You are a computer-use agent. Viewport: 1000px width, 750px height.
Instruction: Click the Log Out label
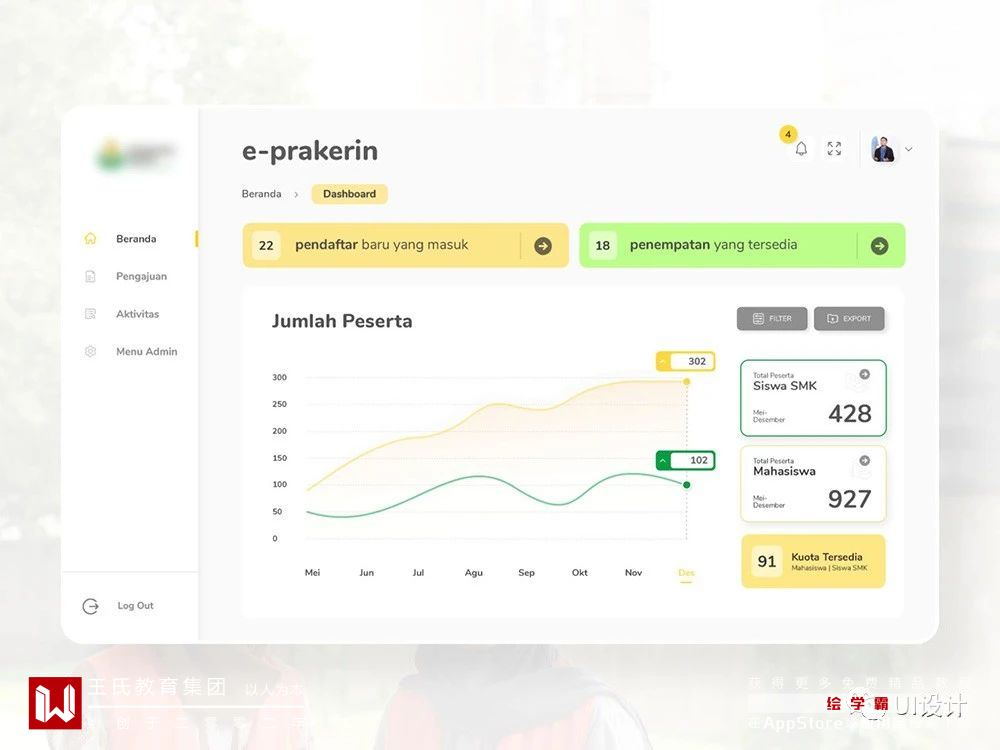135,606
